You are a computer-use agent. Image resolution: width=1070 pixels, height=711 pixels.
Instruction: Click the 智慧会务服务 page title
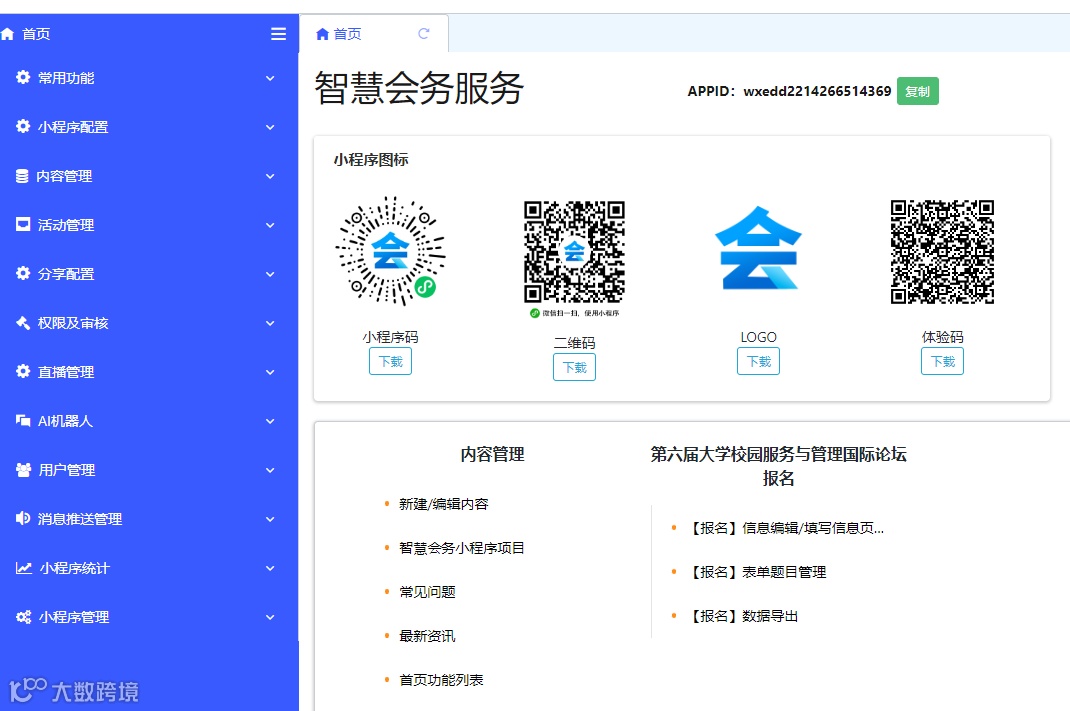coord(419,88)
